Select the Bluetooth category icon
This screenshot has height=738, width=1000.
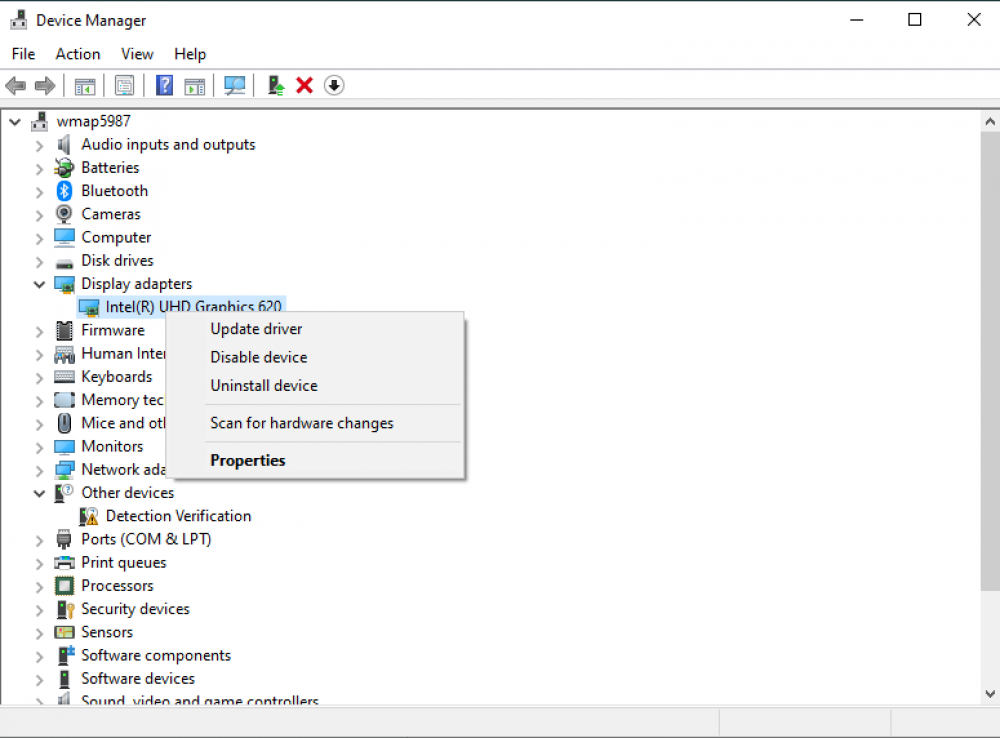point(64,191)
